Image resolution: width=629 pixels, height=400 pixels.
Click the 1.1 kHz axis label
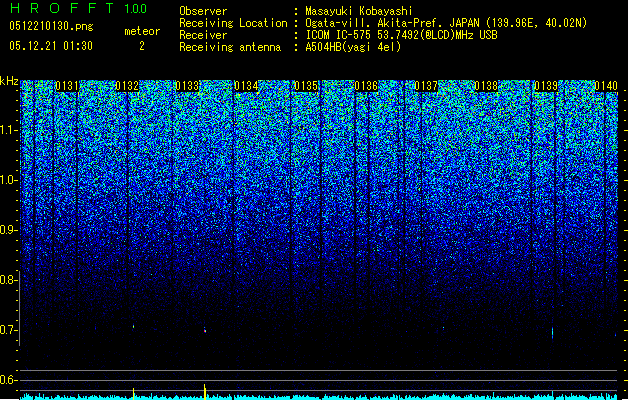9,130
